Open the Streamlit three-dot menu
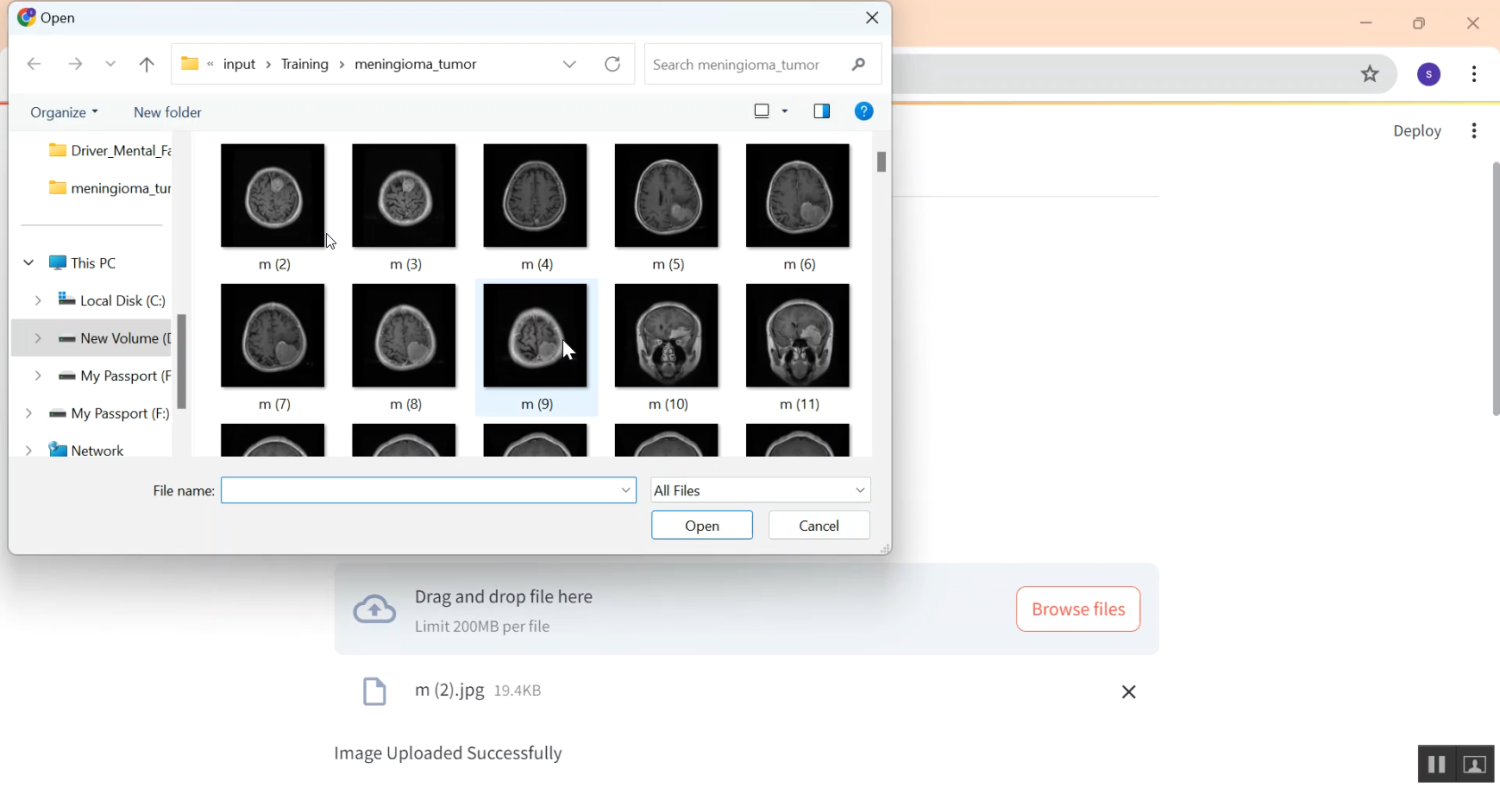This screenshot has height=788, width=1500. tap(1474, 131)
